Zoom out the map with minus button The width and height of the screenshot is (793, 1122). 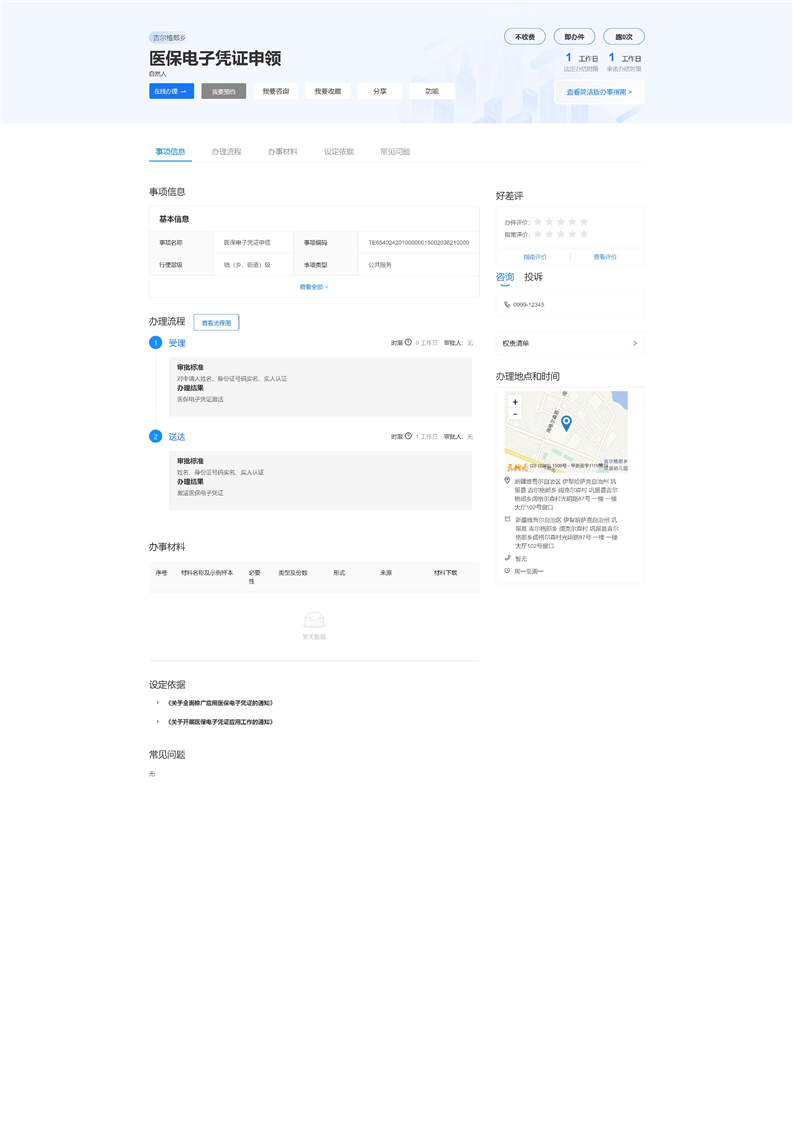pos(515,414)
